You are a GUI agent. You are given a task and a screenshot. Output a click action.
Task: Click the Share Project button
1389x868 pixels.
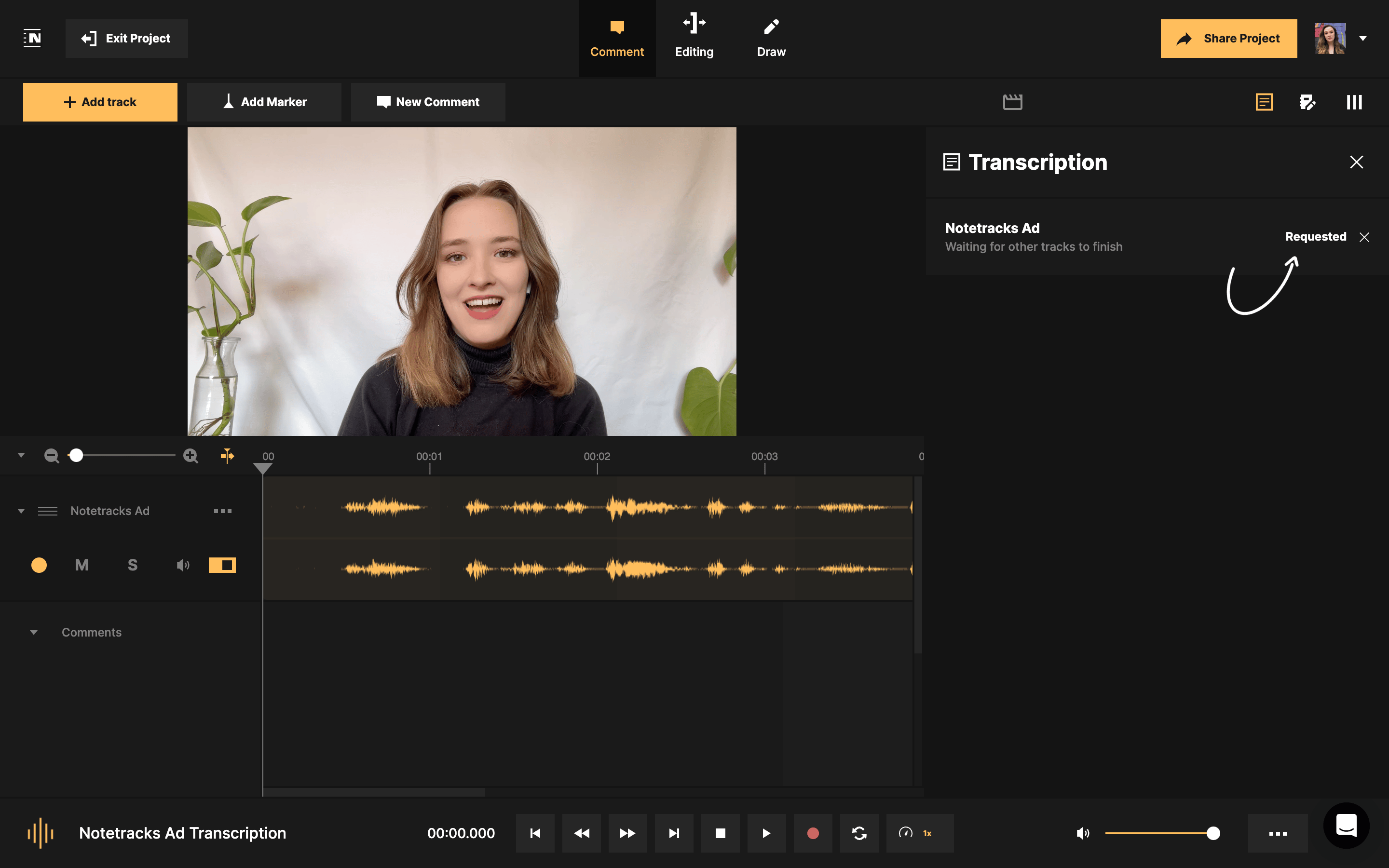[1228, 39]
